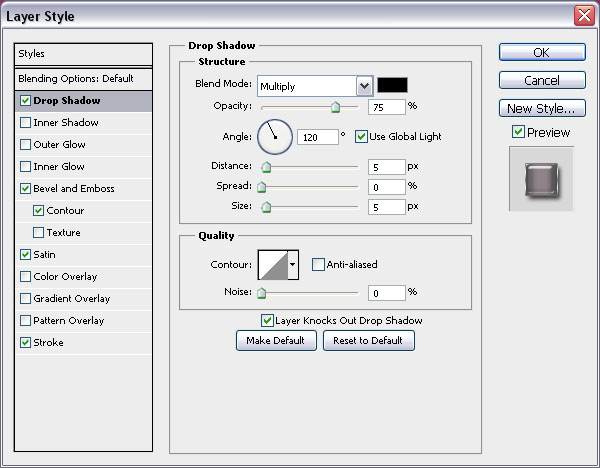The image size is (600, 468).
Task: Enable the Outer Glow checkbox
Action: pyautogui.click(x=25, y=145)
